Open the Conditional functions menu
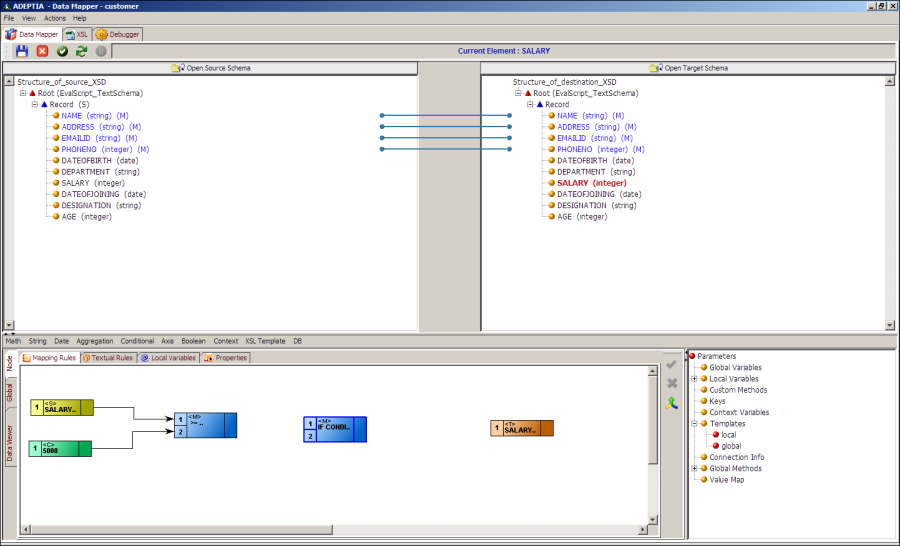900x546 pixels. (137, 341)
